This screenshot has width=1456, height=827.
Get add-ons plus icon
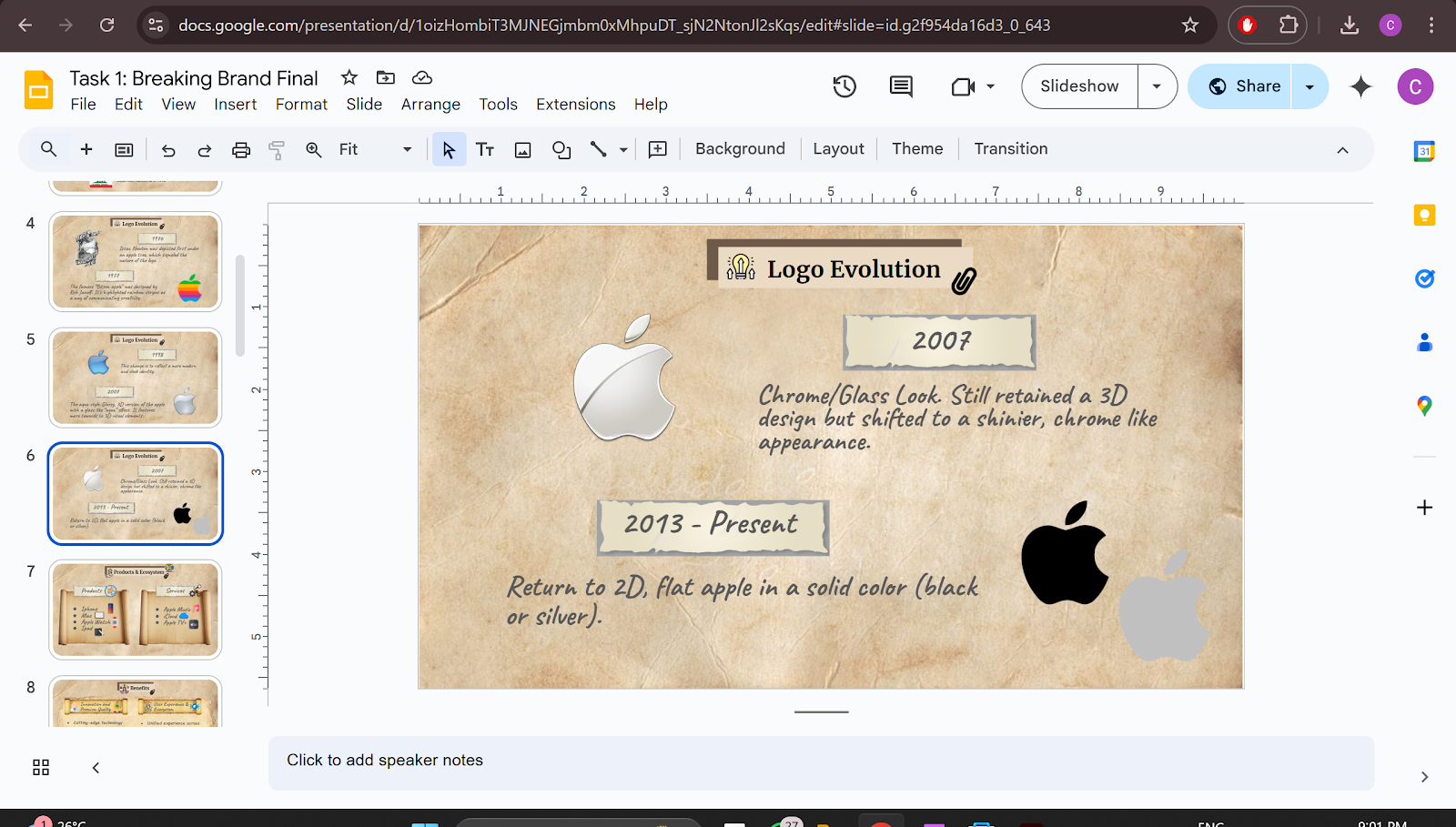(x=1424, y=508)
